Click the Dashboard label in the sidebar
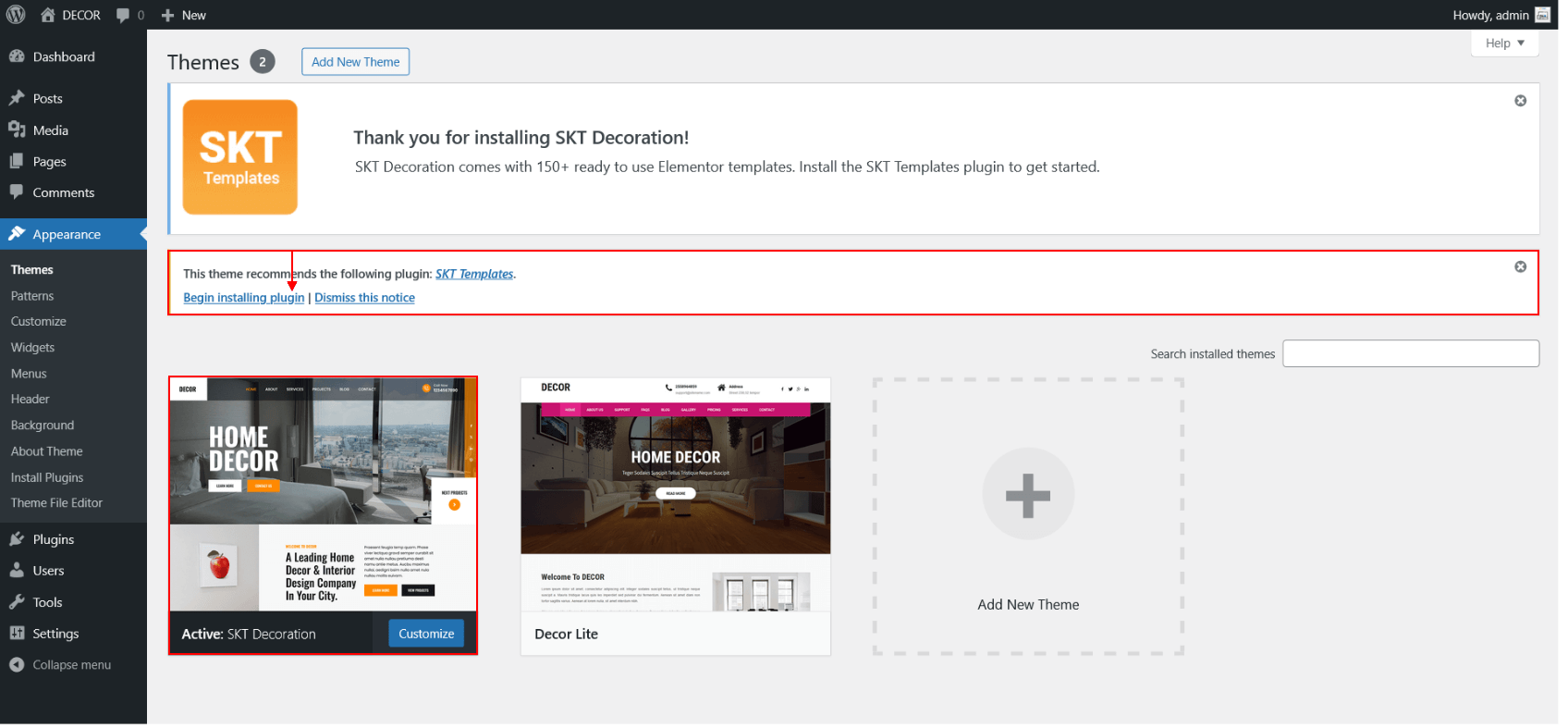This screenshot has height=728, width=1568. coord(64,56)
